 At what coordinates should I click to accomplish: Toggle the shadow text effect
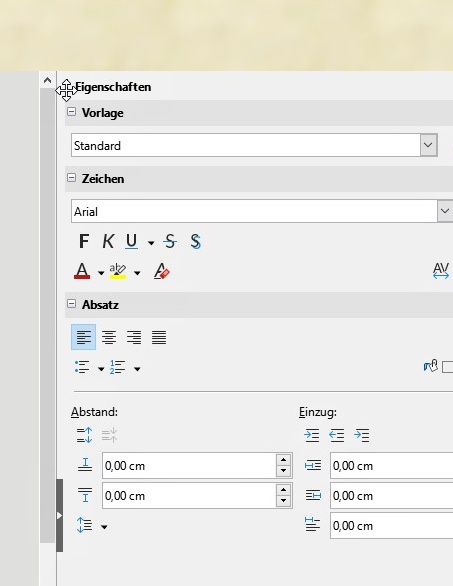(195, 241)
